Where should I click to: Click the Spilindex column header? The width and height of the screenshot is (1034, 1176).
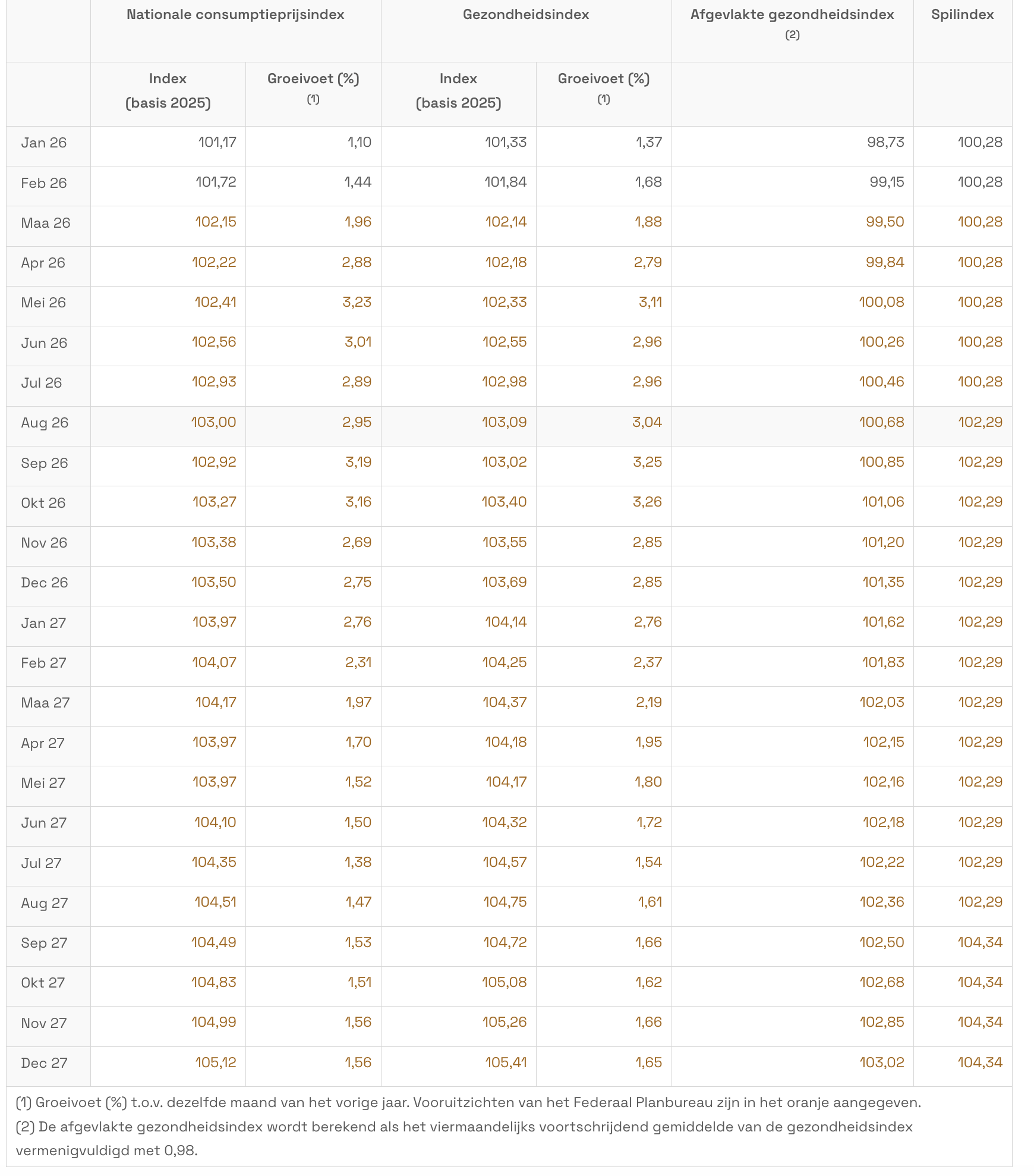pyautogui.click(x=962, y=15)
